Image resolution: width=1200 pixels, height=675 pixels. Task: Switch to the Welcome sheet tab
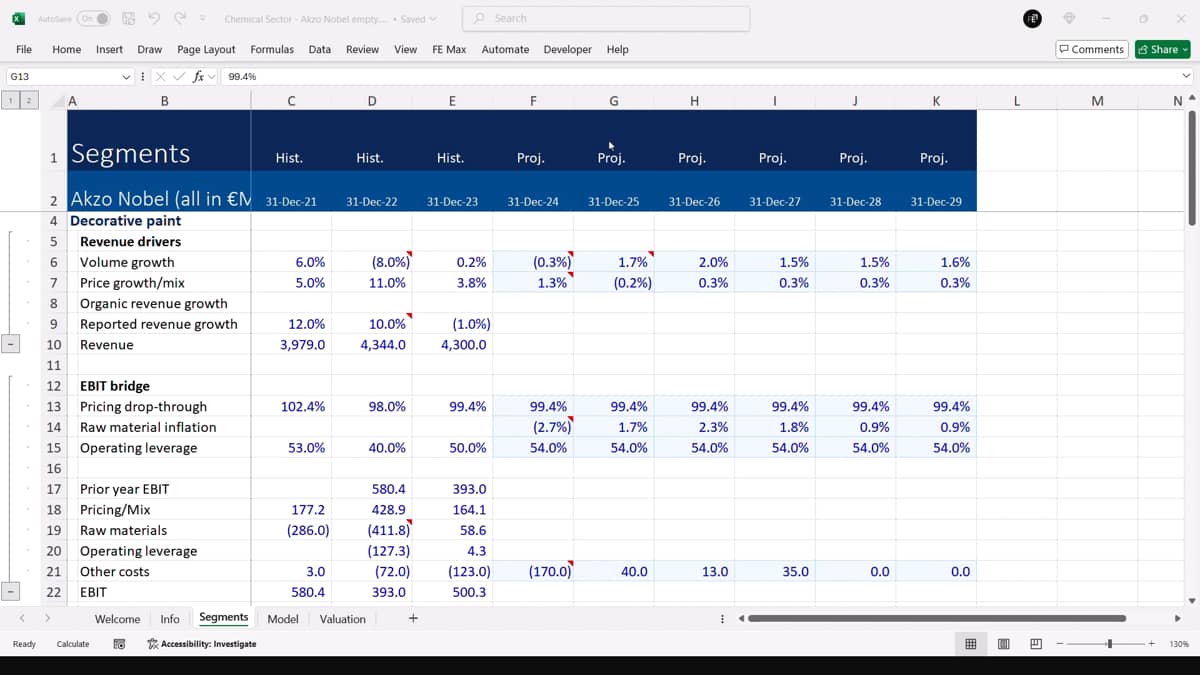(x=117, y=619)
